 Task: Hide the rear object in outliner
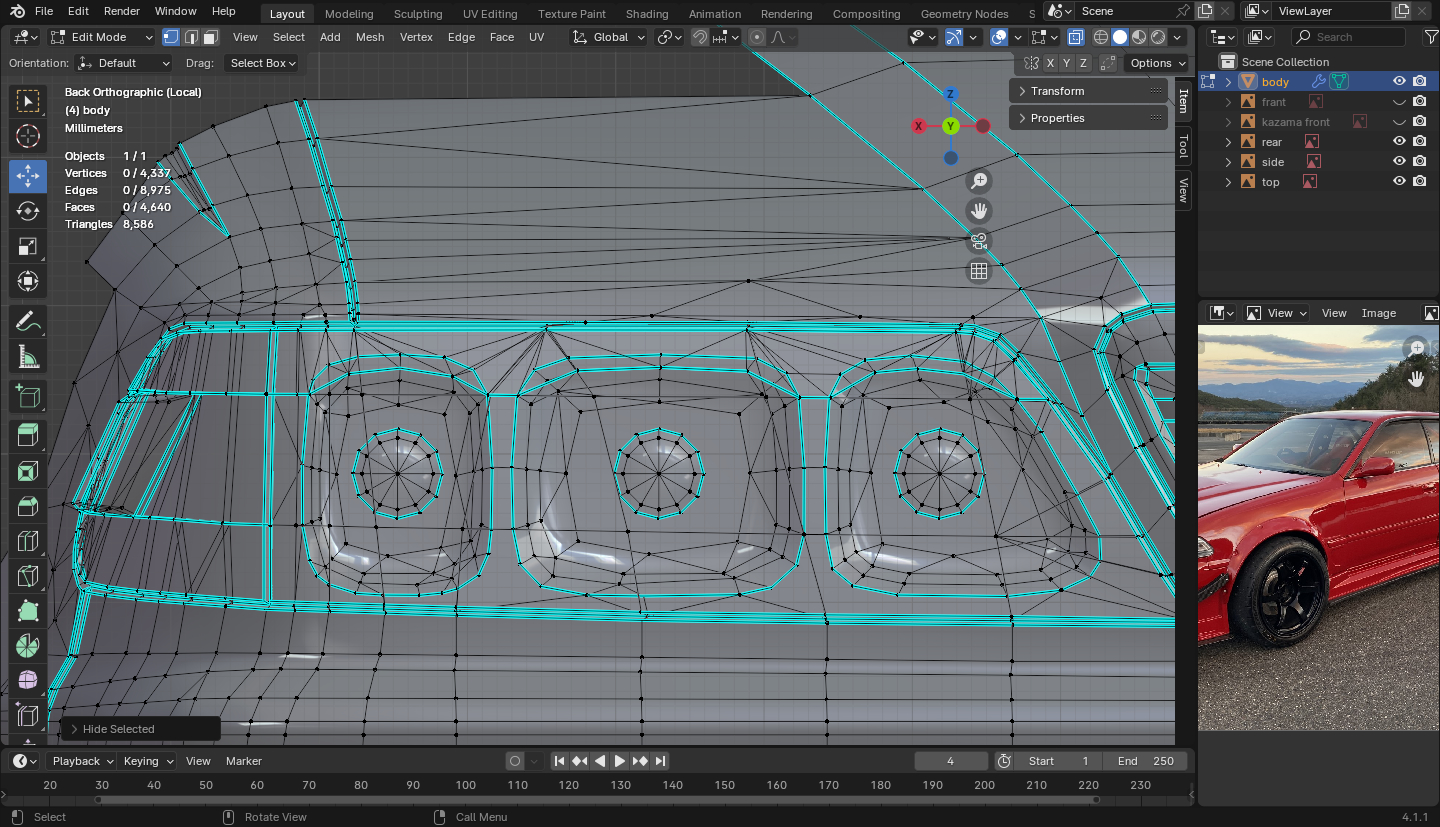(1399, 142)
